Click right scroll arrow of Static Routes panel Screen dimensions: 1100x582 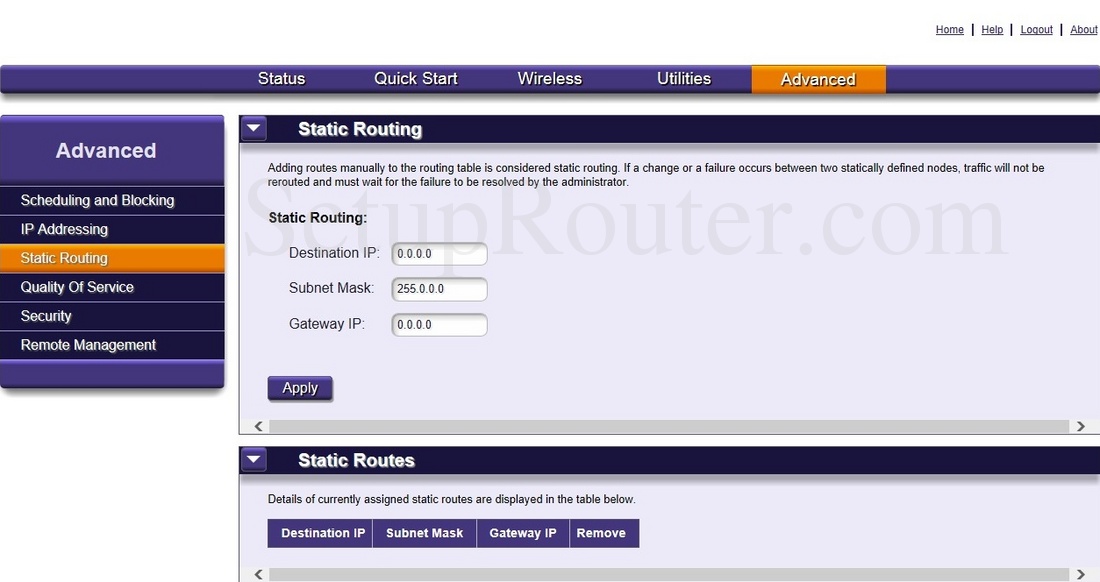(x=1080, y=574)
